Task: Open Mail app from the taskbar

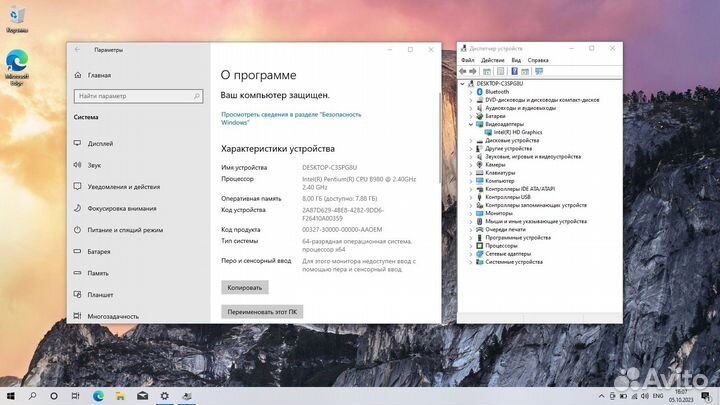Action: pos(142,396)
